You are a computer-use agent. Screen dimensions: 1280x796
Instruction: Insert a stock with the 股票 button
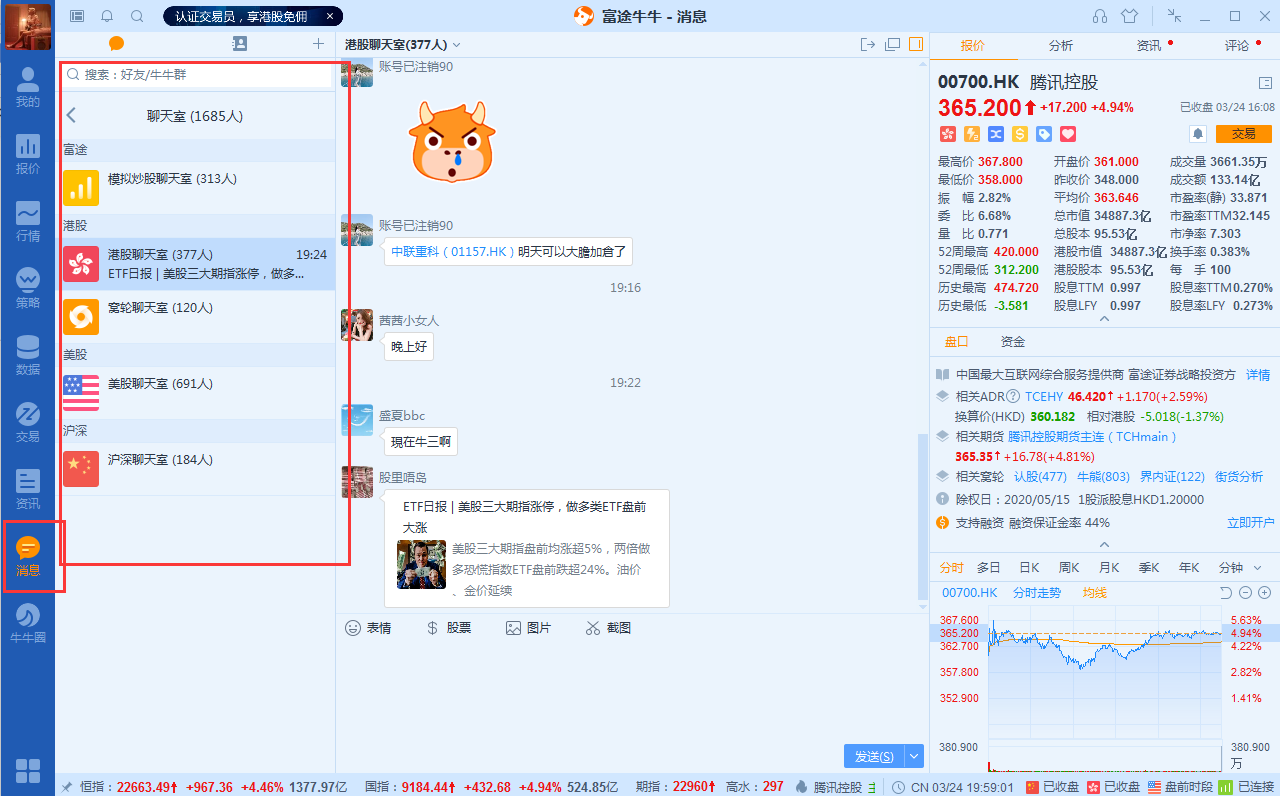pos(448,628)
